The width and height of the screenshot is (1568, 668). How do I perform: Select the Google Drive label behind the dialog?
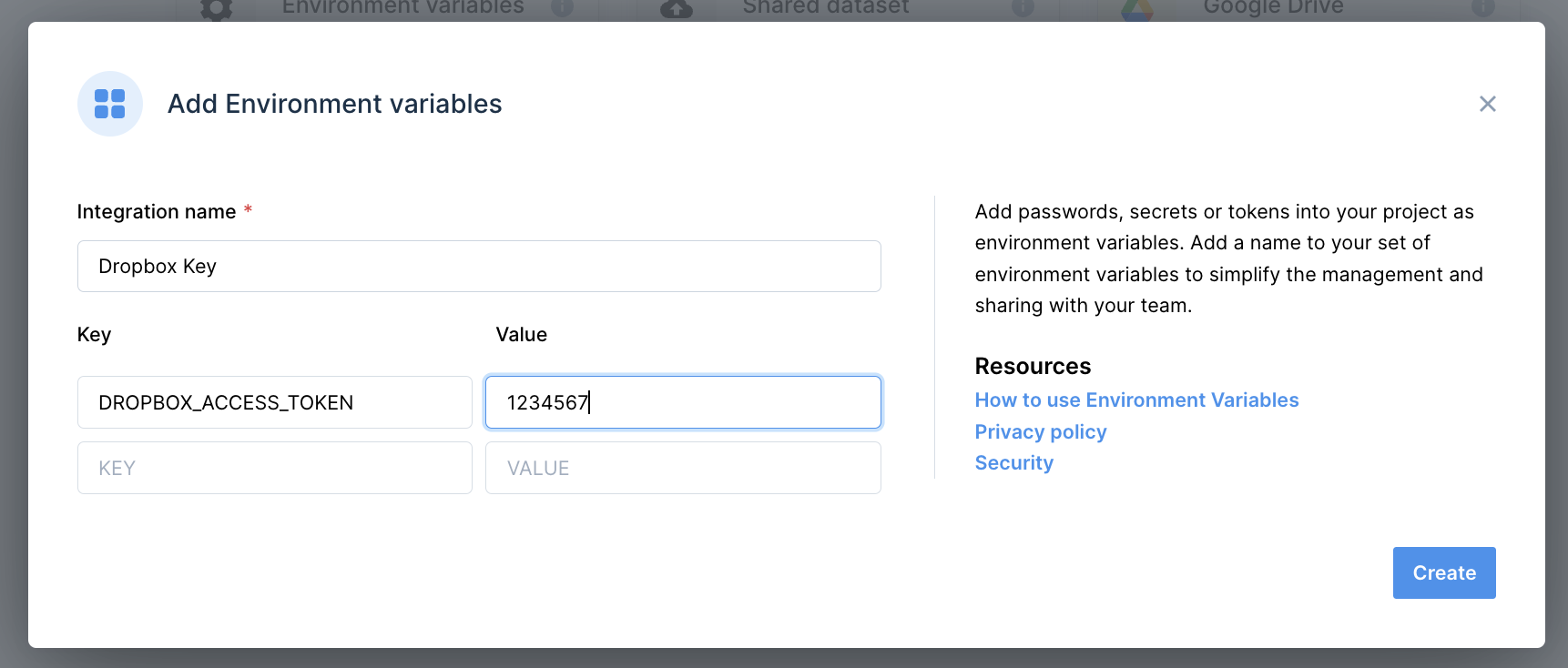pos(1273,8)
